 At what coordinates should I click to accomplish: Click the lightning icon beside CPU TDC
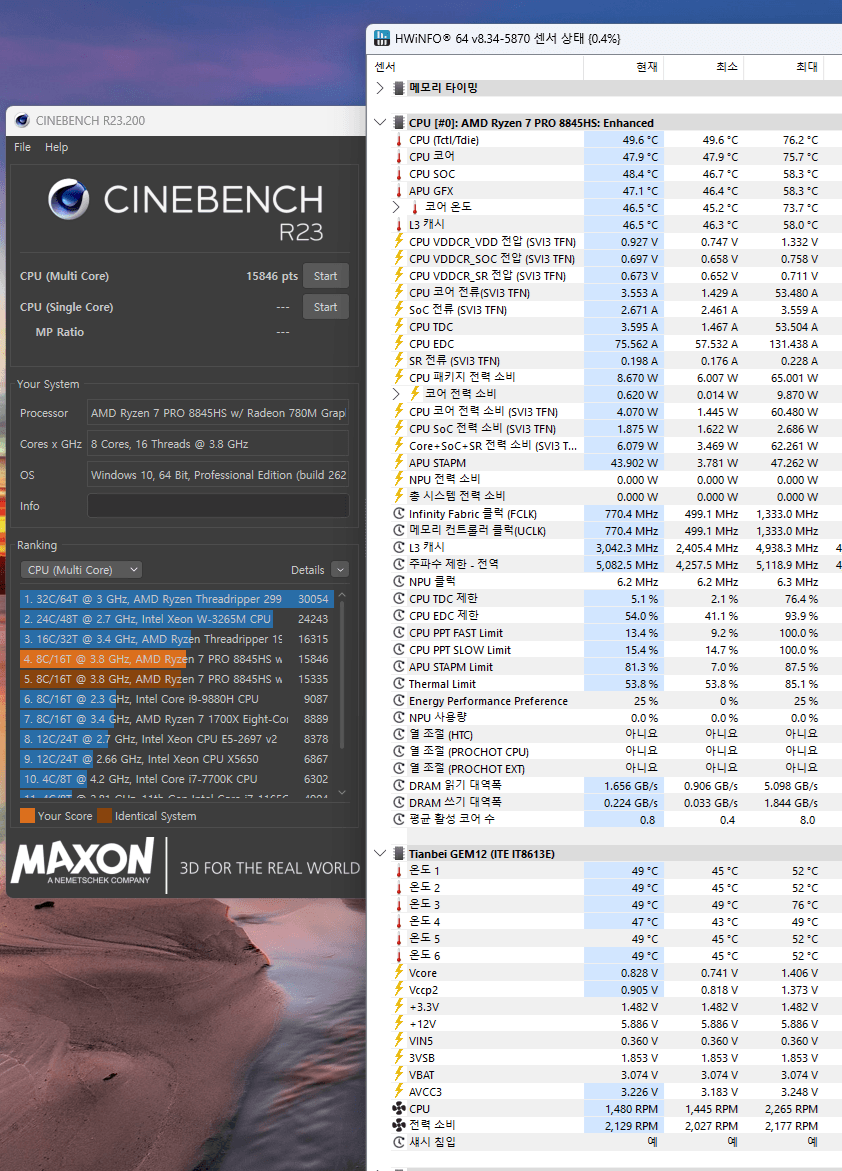pos(400,327)
